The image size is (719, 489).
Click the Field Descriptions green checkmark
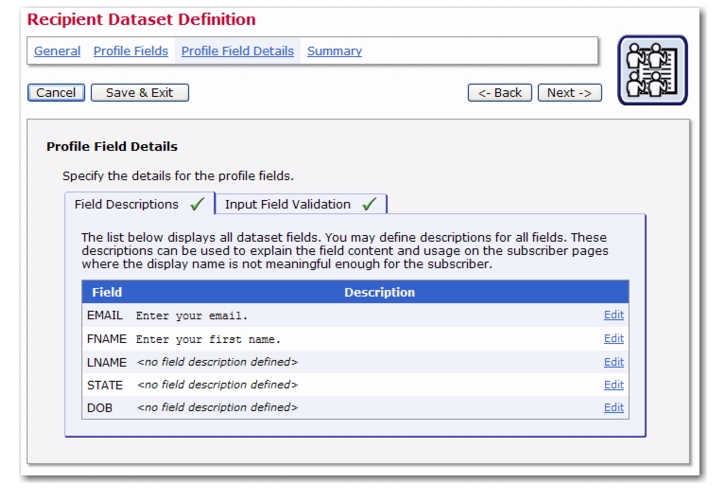pos(198,204)
